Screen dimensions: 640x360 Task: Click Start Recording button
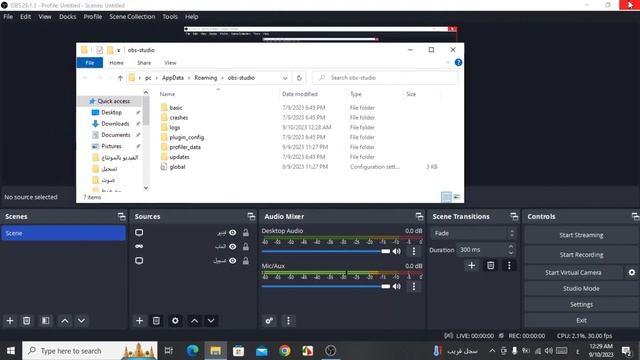tap(581, 255)
